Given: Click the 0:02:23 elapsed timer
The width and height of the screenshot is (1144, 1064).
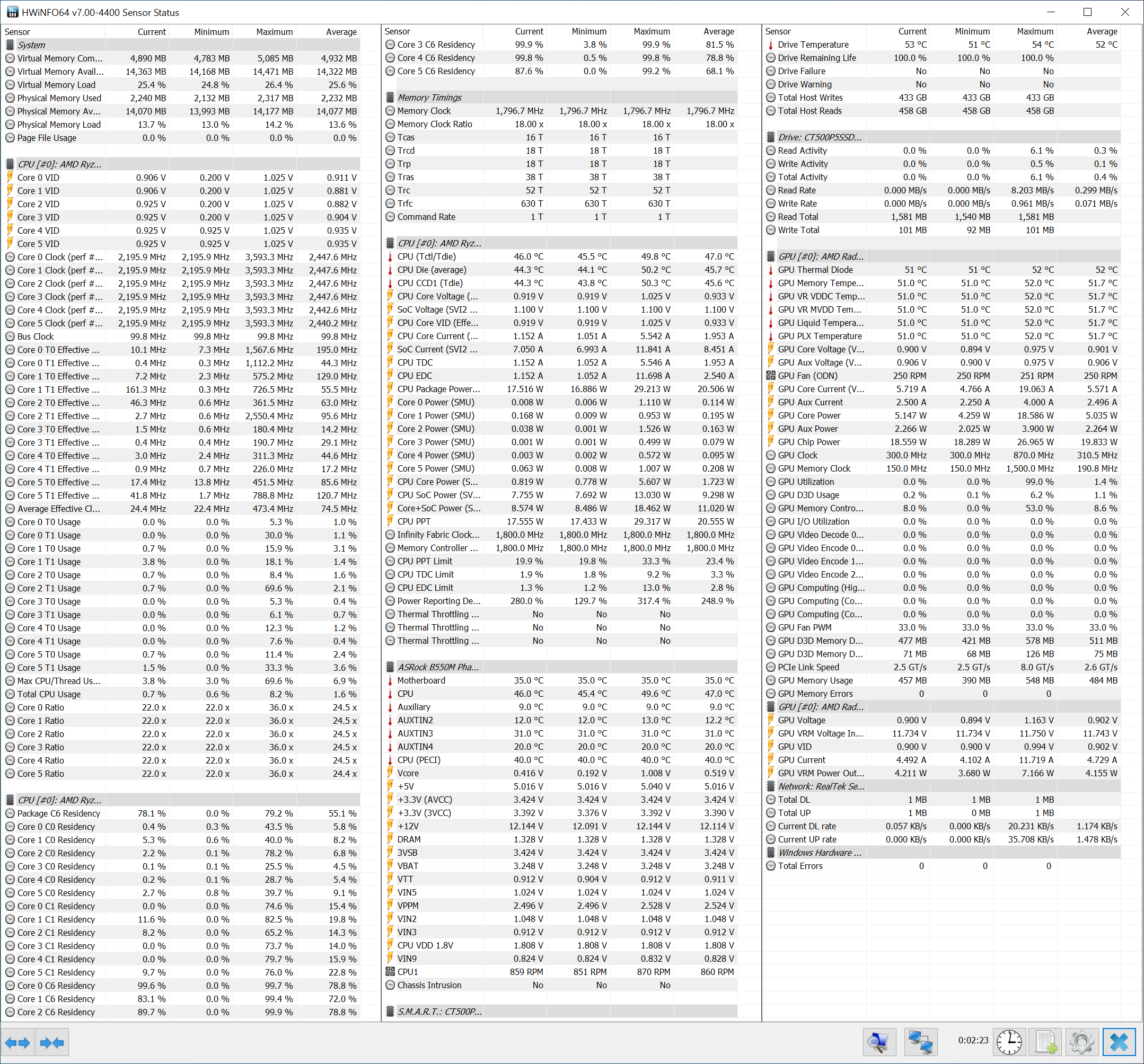Looking at the screenshot, I should tap(973, 1040).
